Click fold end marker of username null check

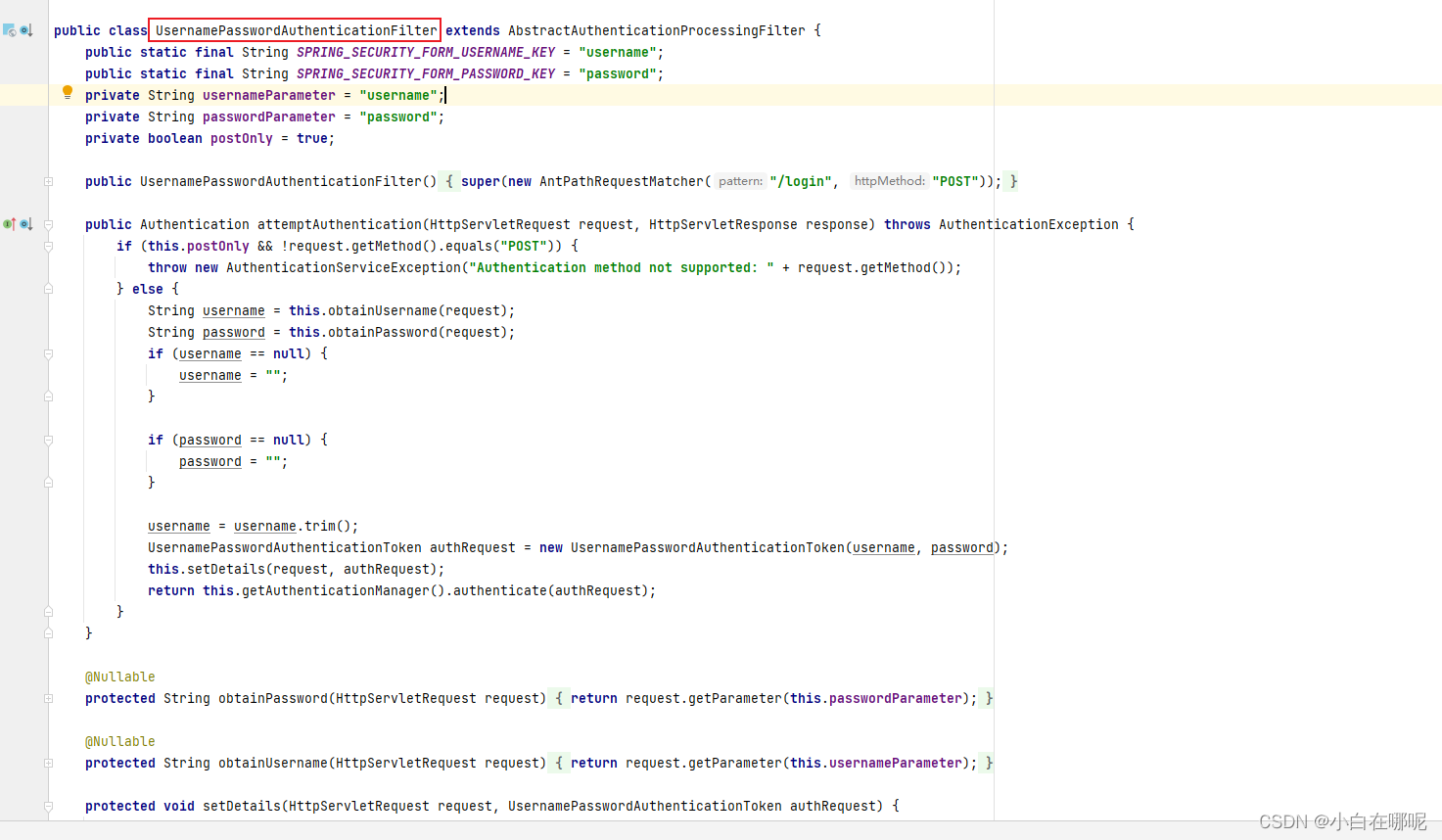(48, 397)
